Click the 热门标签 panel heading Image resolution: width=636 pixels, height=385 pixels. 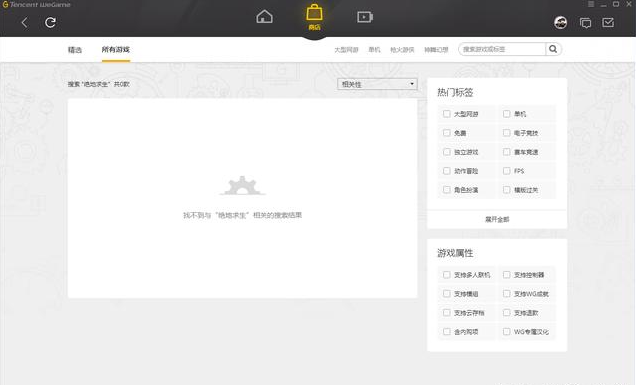click(x=455, y=92)
